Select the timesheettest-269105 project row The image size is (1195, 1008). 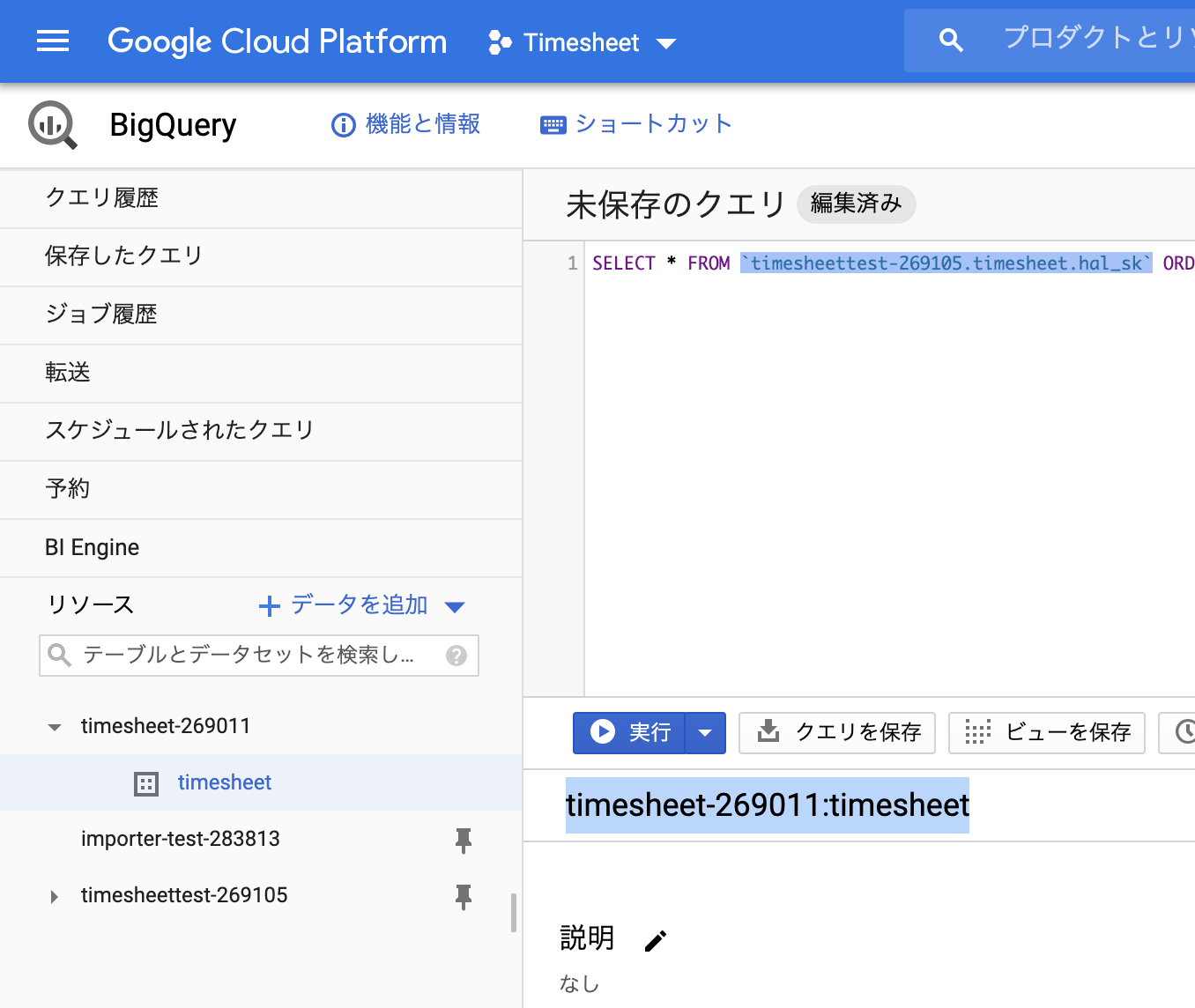click(261, 895)
